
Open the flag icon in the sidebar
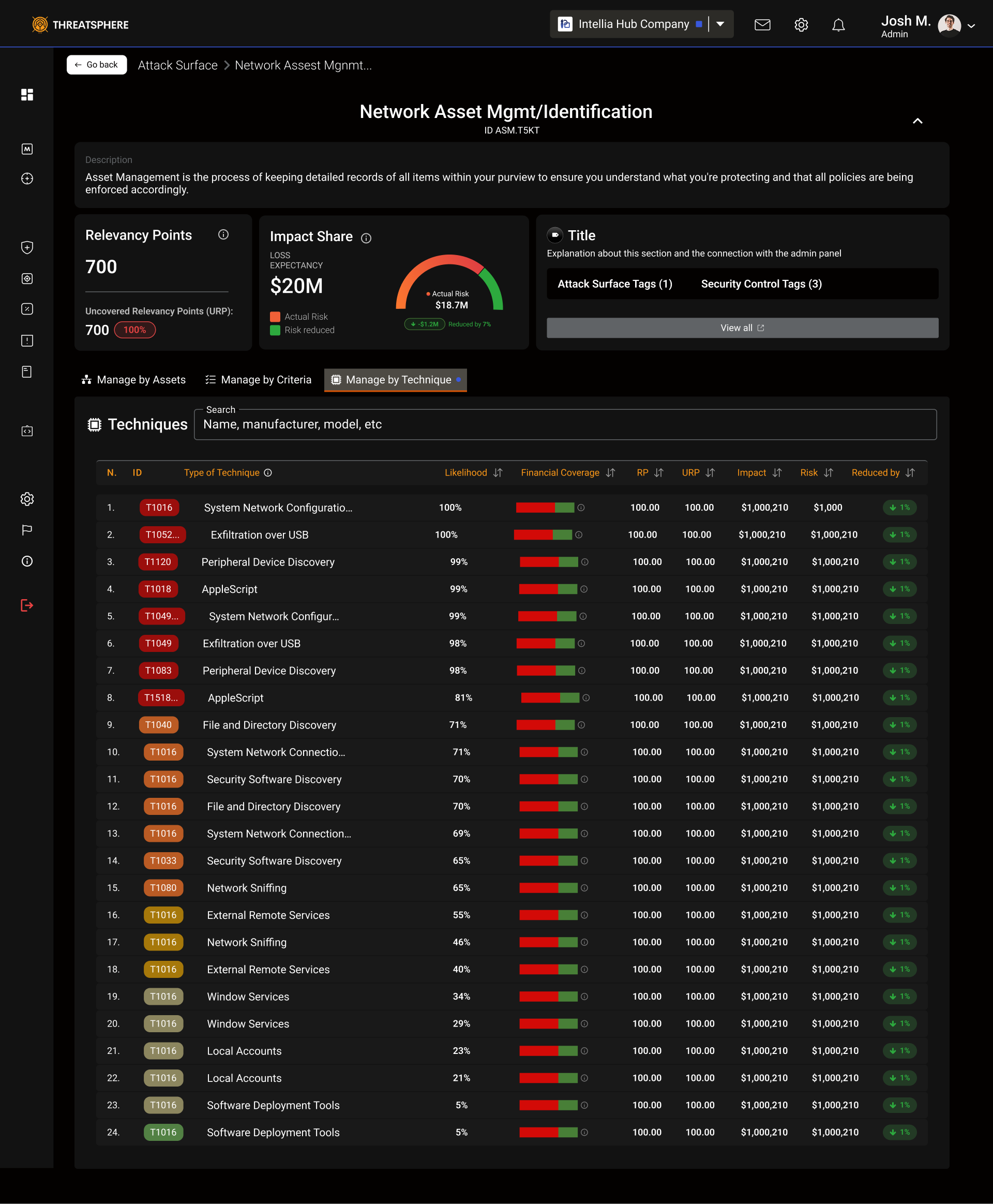click(x=27, y=530)
